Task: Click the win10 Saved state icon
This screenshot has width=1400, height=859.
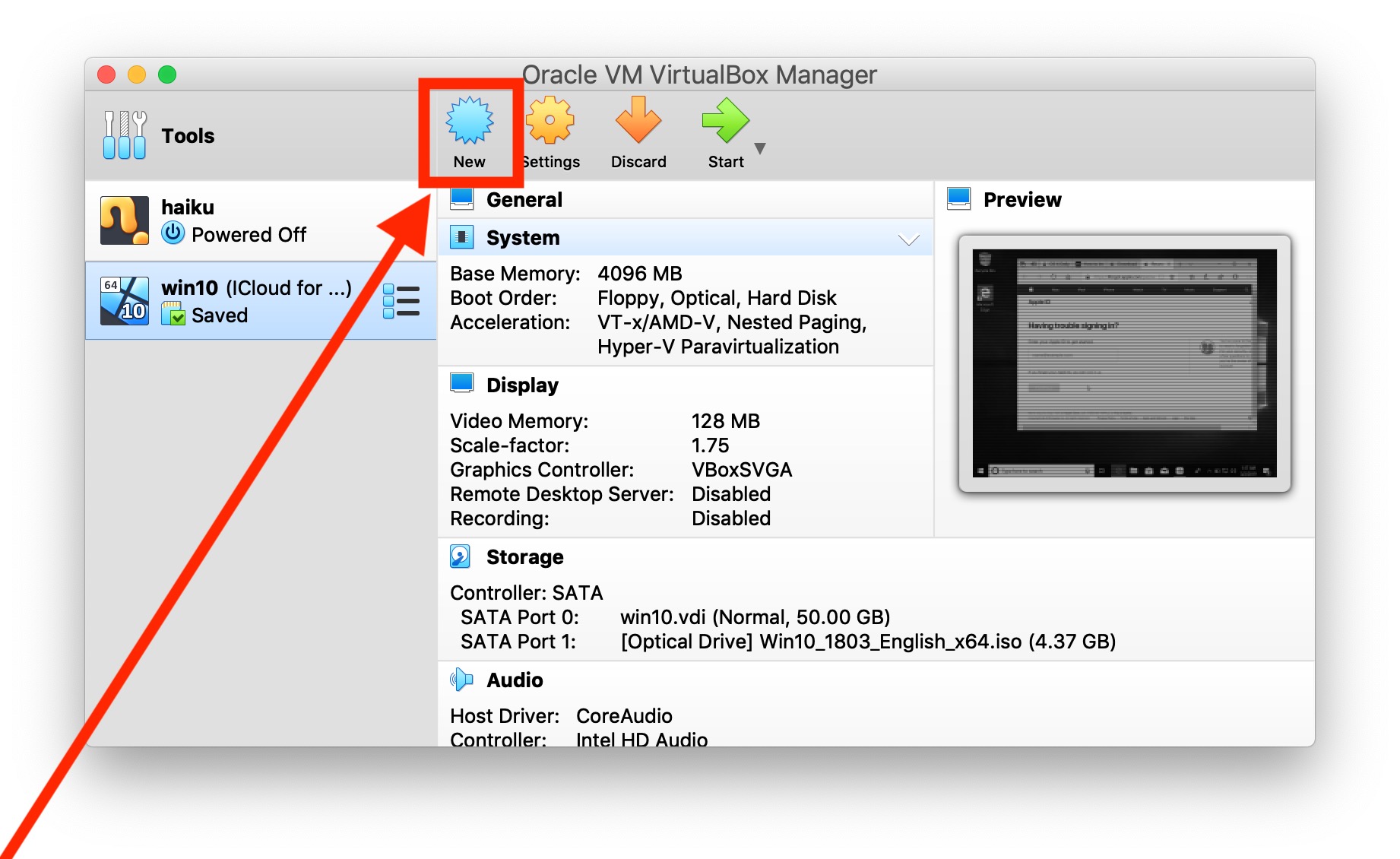Action: [x=176, y=315]
